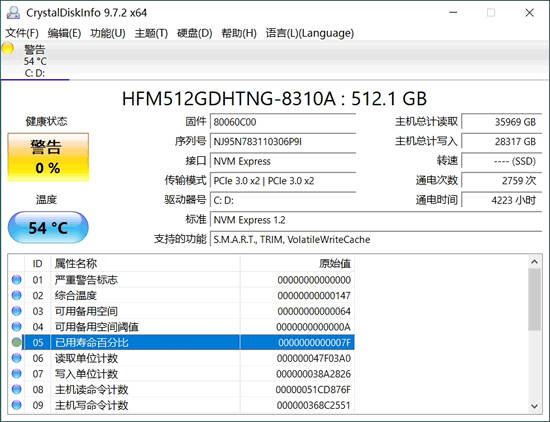
Task: Select highlighted row 已用寿命百分比
Action: tap(182, 342)
